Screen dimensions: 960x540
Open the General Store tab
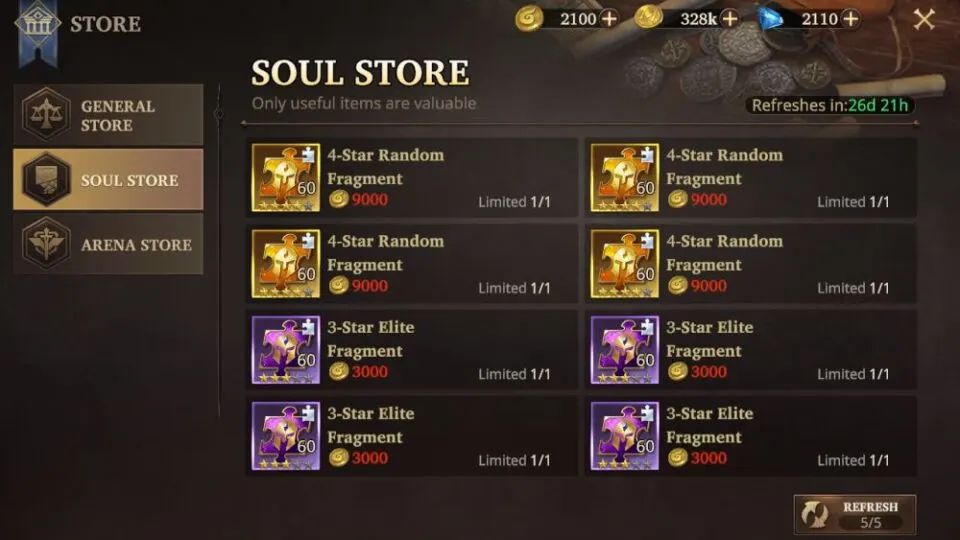(108, 114)
